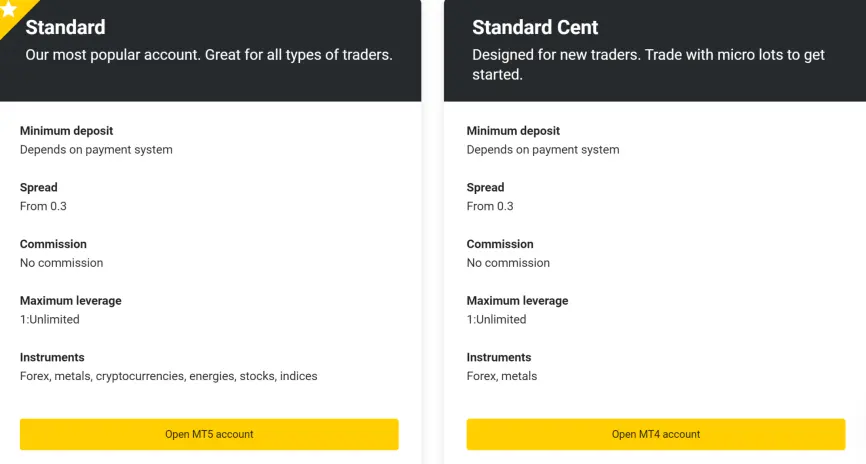The width and height of the screenshot is (866, 464).
Task: Click Minimum deposit label in Standard Cent card
Action: (x=513, y=131)
